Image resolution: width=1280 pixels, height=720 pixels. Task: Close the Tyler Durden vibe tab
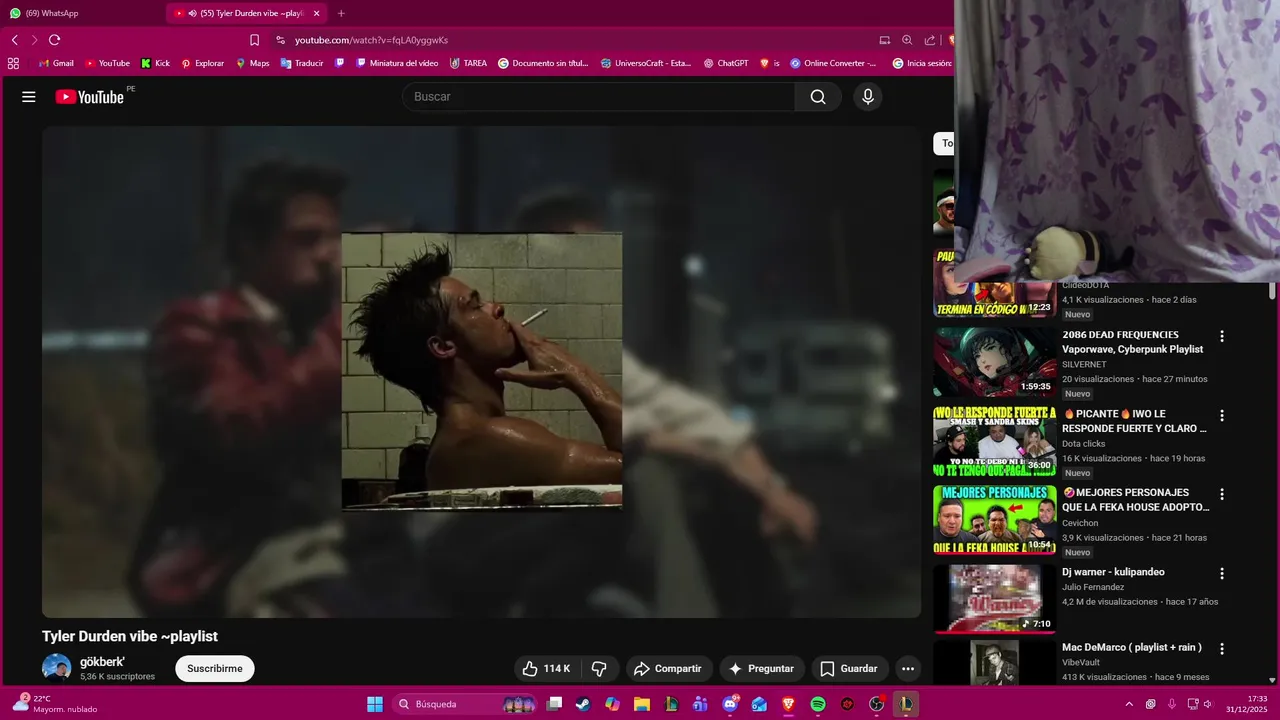317,13
